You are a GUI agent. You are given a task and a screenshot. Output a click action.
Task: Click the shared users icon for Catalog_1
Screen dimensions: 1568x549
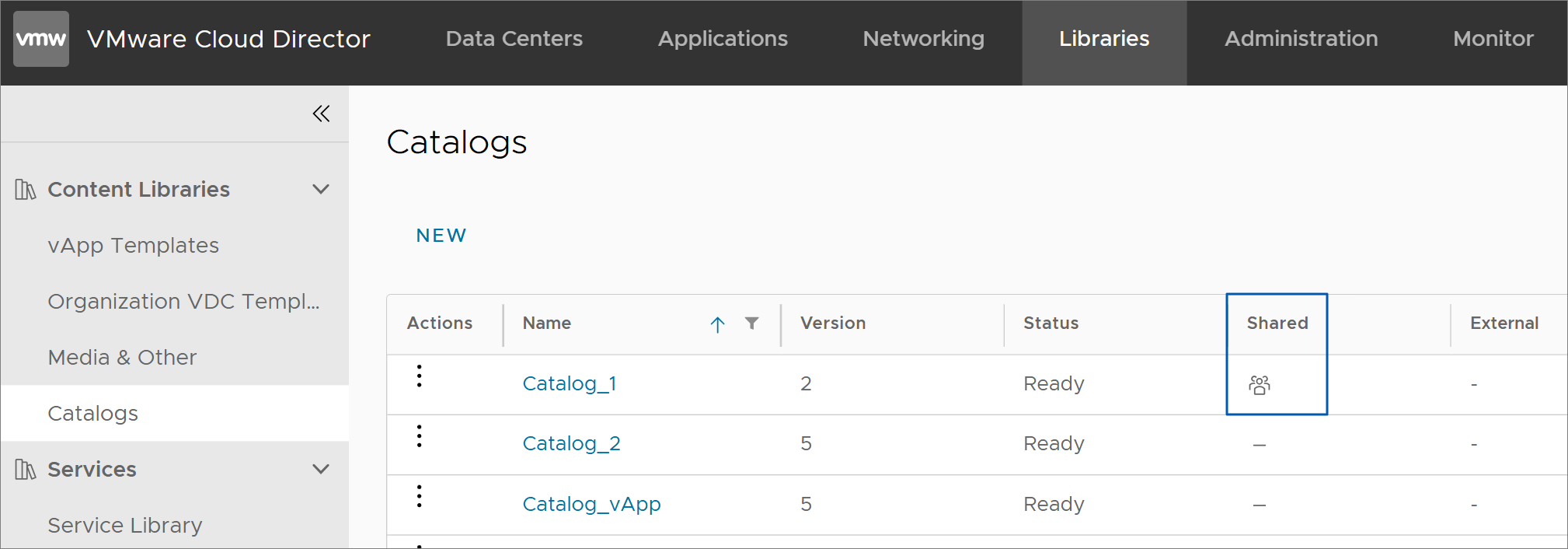pos(1260,384)
